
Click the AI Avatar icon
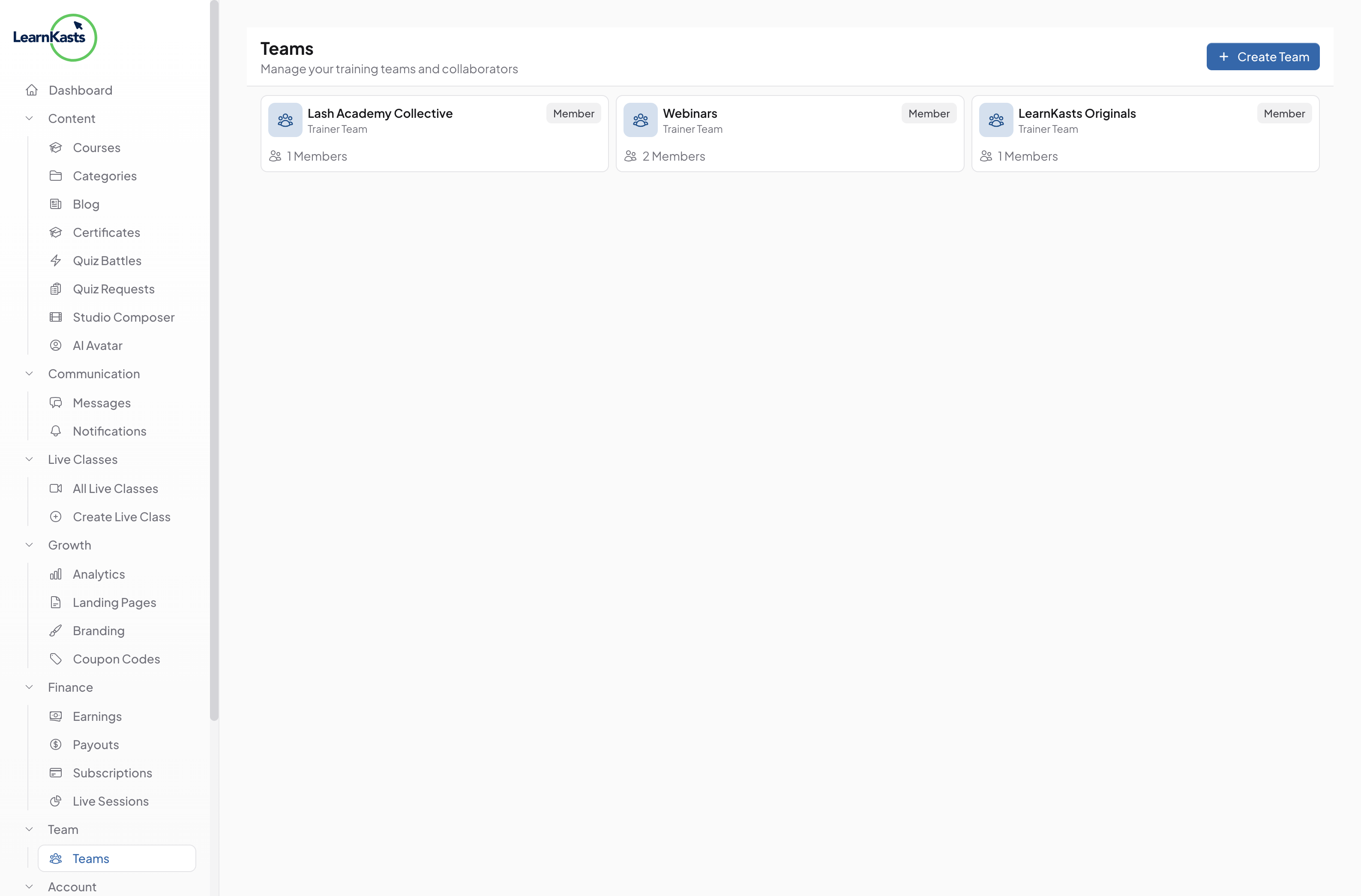point(55,345)
